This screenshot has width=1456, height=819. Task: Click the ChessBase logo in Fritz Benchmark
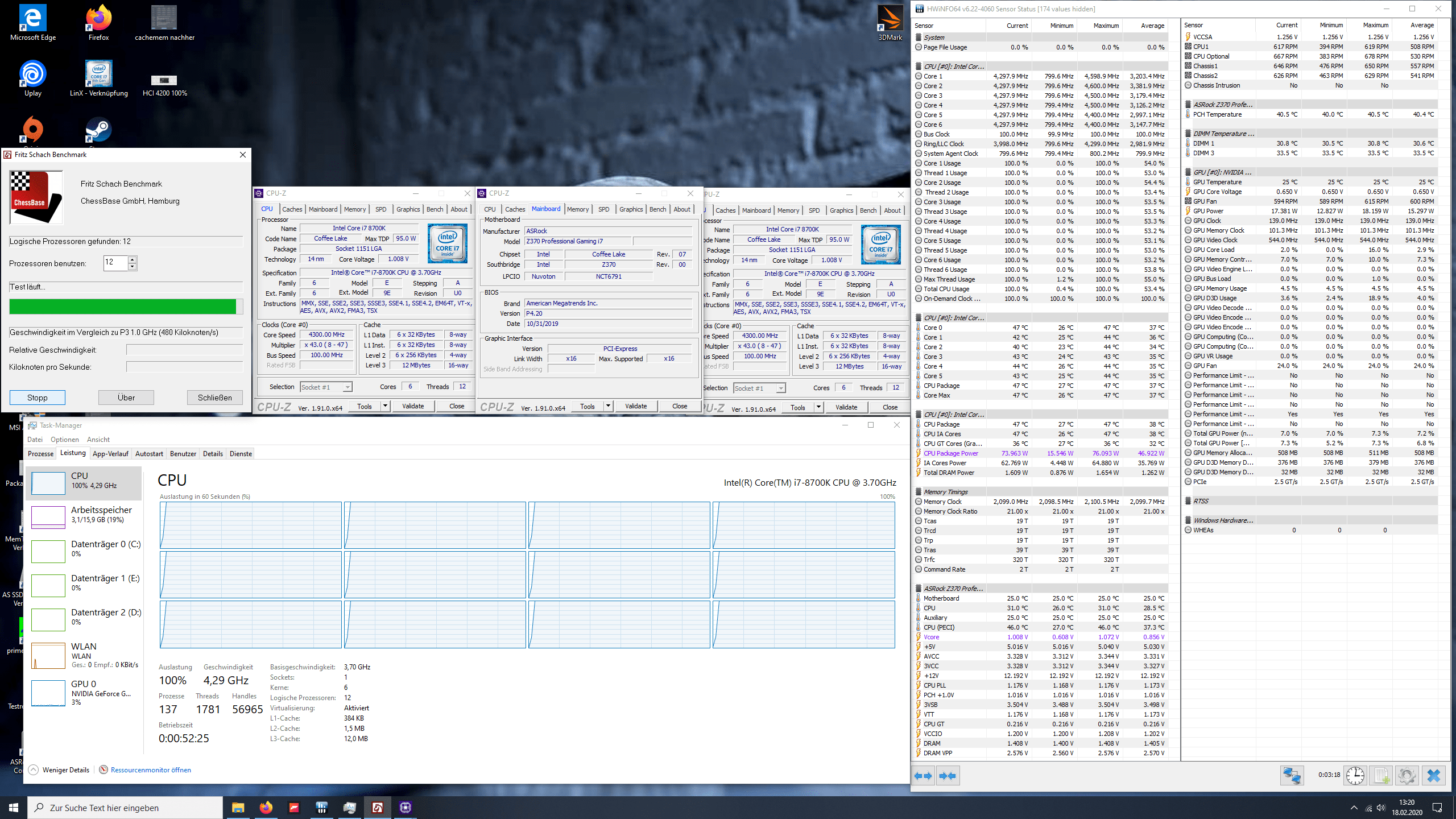tap(36, 197)
